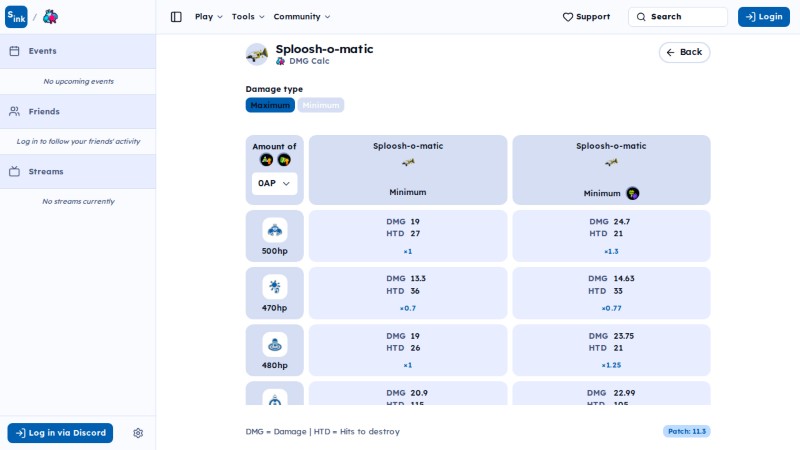This screenshot has height=450, width=800.
Task: Click the ×0.7 multiplier text
Action: click(x=408, y=308)
